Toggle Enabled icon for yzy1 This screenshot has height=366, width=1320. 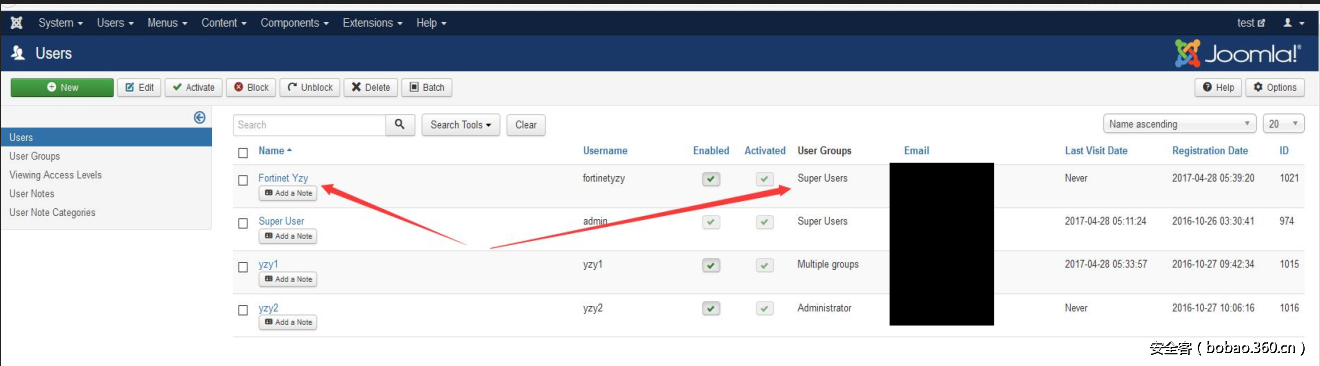pyautogui.click(x=711, y=265)
